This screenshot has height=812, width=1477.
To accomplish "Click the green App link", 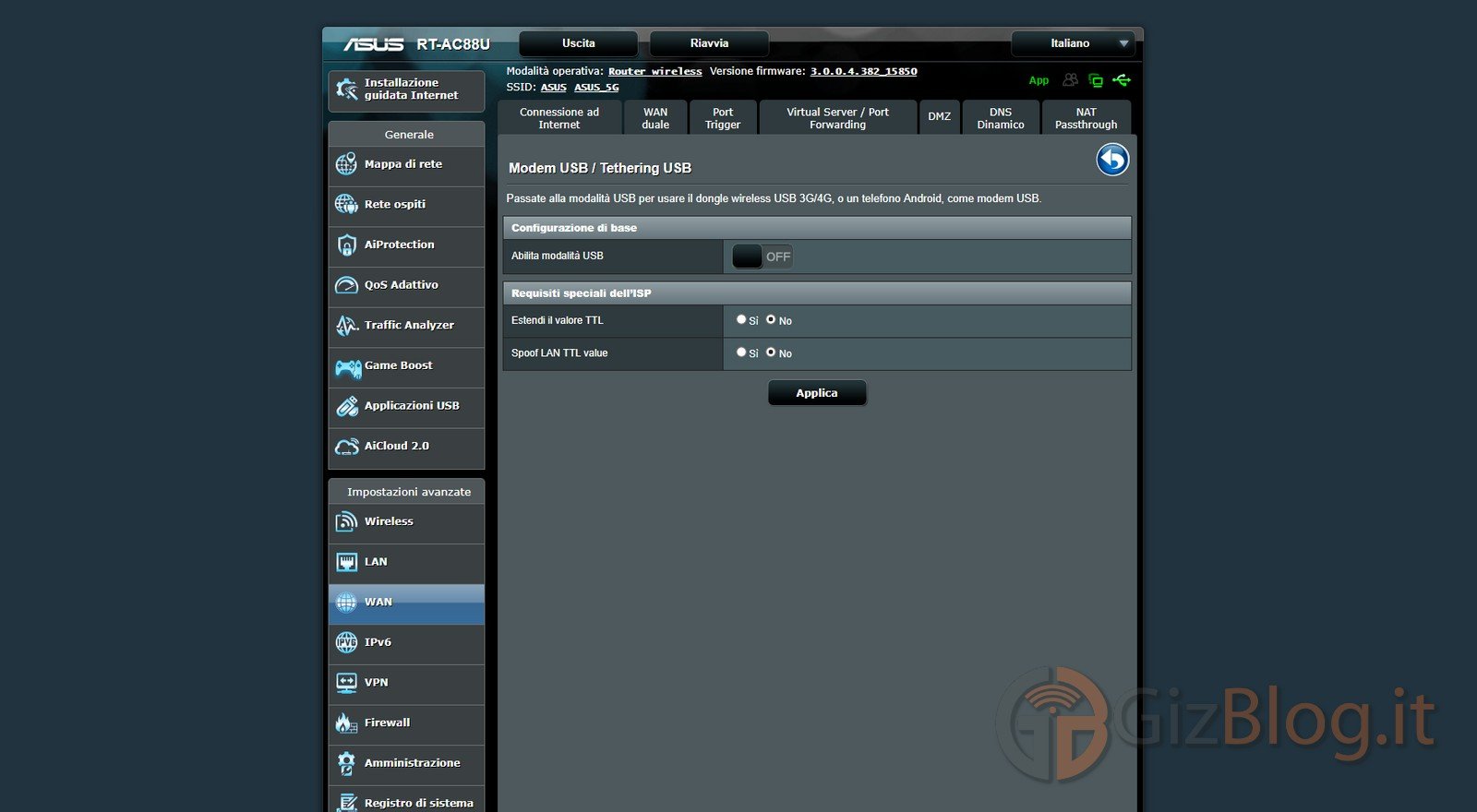I will (1039, 80).
